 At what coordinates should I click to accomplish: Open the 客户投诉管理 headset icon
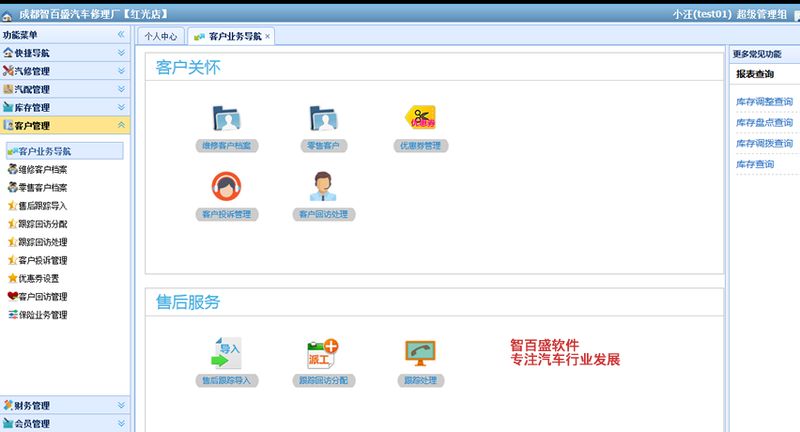[x=227, y=186]
